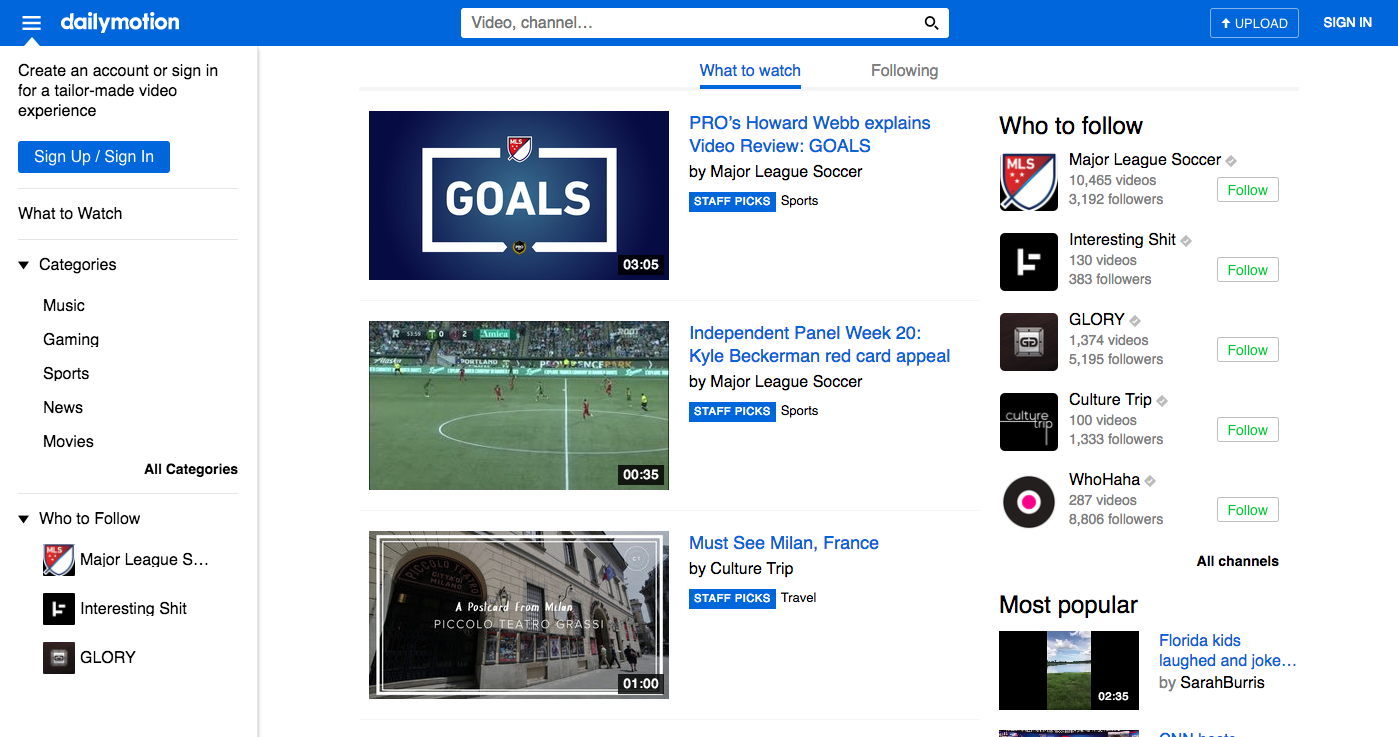Expand What to Watch in sidebar
The height and width of the screenshot is (737, 1398).
[x=69, y=213]
